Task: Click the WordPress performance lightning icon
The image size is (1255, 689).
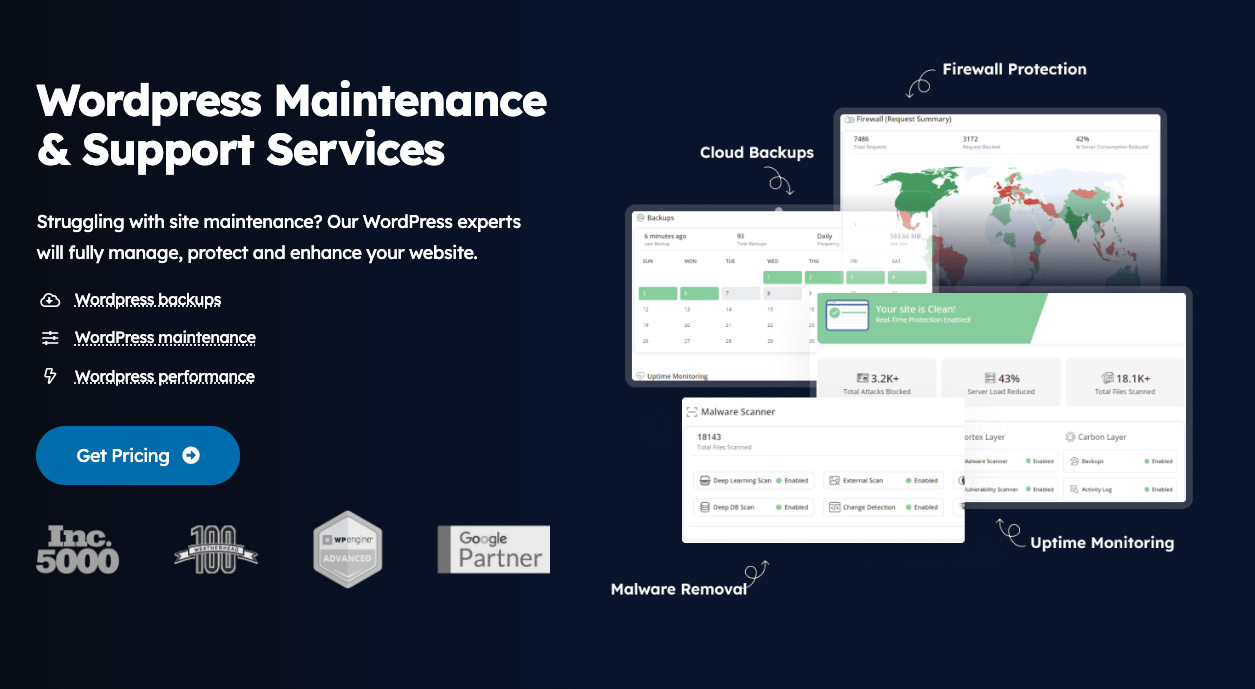Action: click(50, 376)
